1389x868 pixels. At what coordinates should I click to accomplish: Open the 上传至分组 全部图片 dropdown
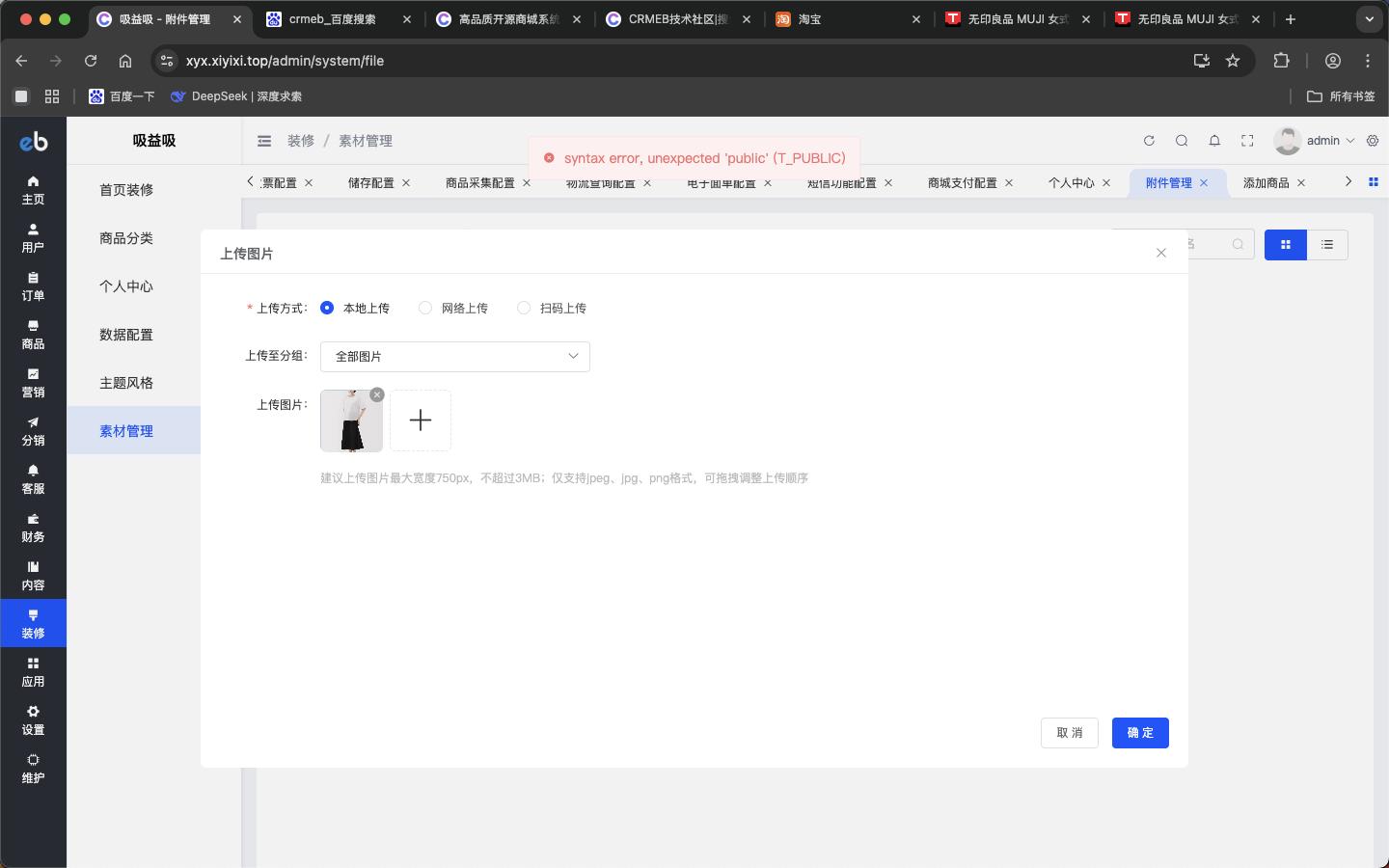pyautogui.click(x=455, y=357)
